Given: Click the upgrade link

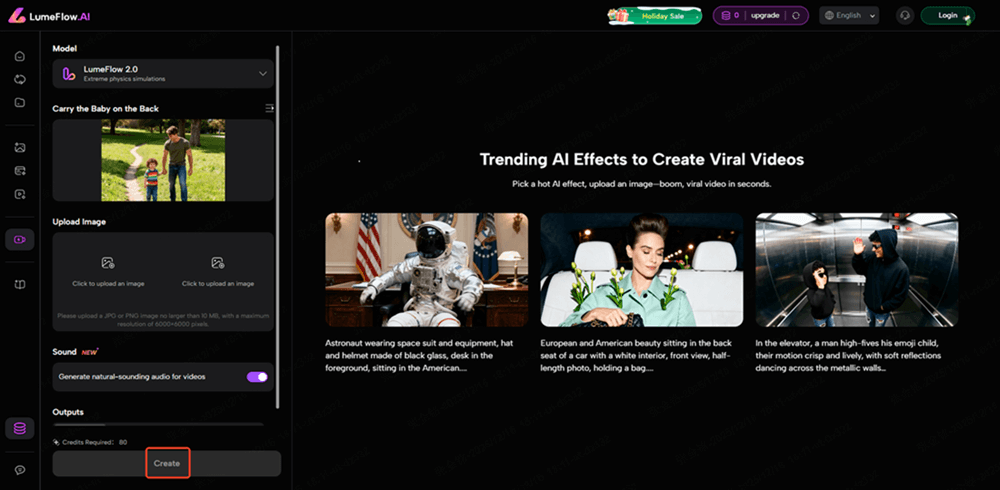Looking at the screenshot, I should 765,15.
